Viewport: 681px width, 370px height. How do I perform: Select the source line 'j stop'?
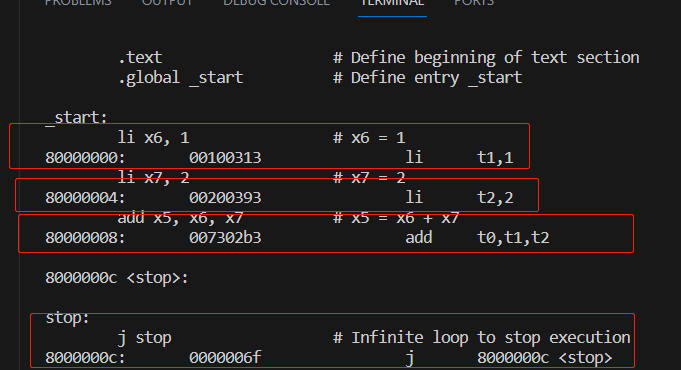pyautogui.click(x=145, y=337)
